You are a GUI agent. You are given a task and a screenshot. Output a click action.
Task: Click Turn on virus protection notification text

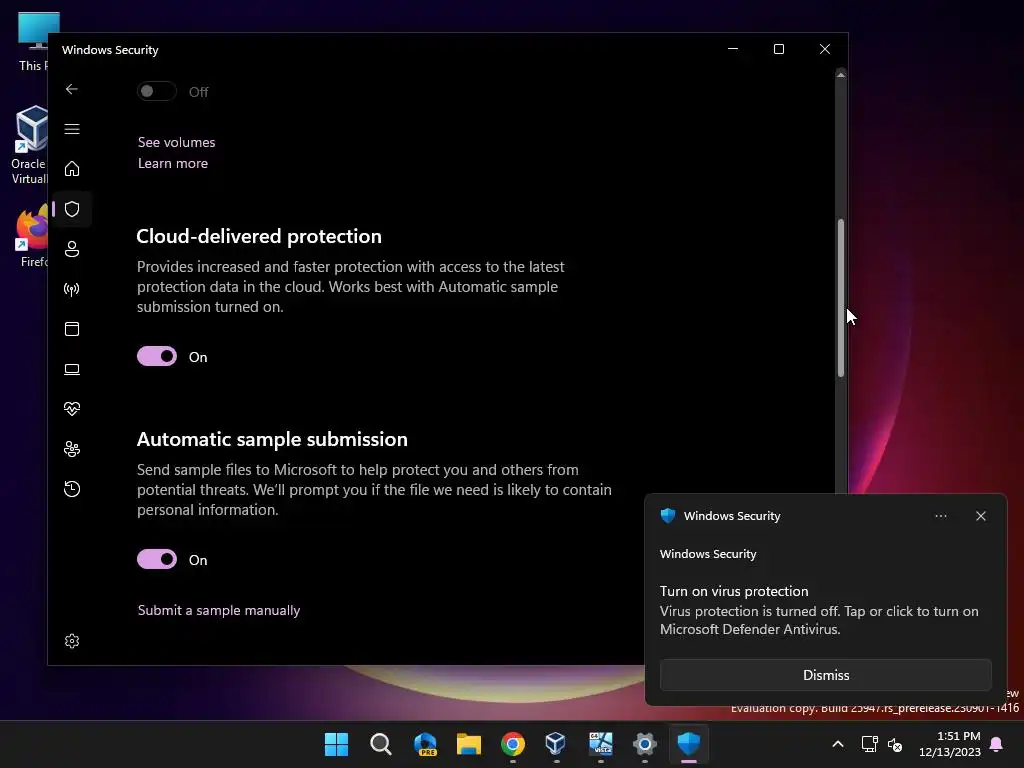coord(734,591)
